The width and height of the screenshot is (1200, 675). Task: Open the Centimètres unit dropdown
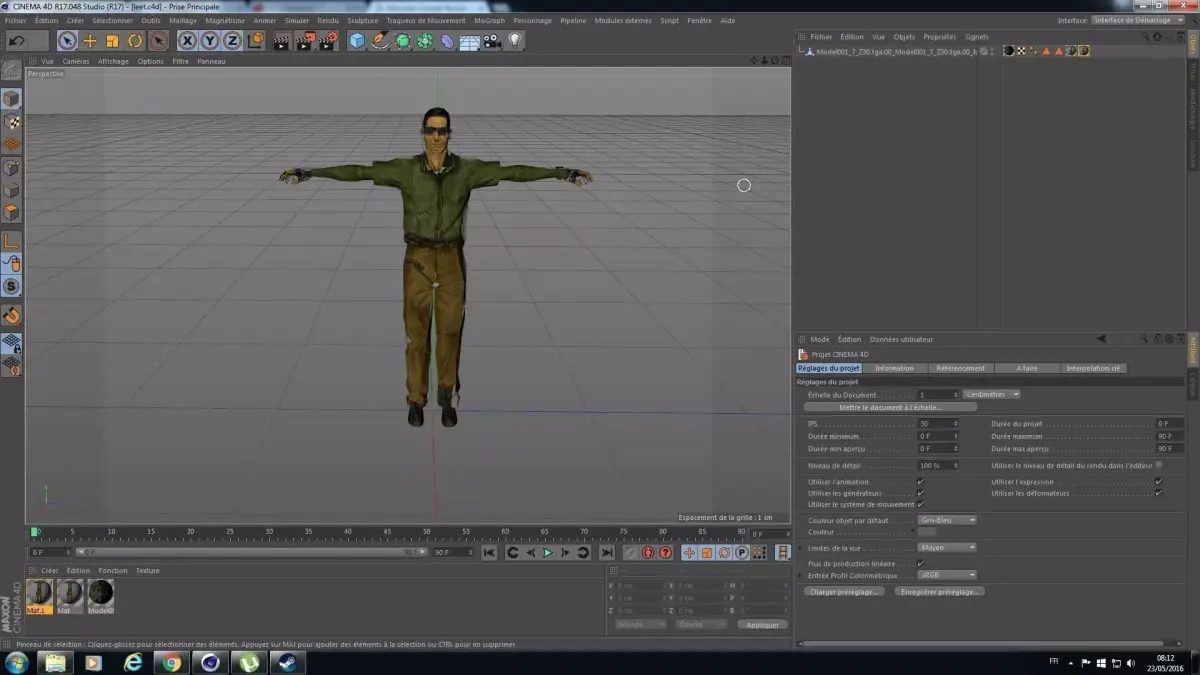(x=991, y=395)
